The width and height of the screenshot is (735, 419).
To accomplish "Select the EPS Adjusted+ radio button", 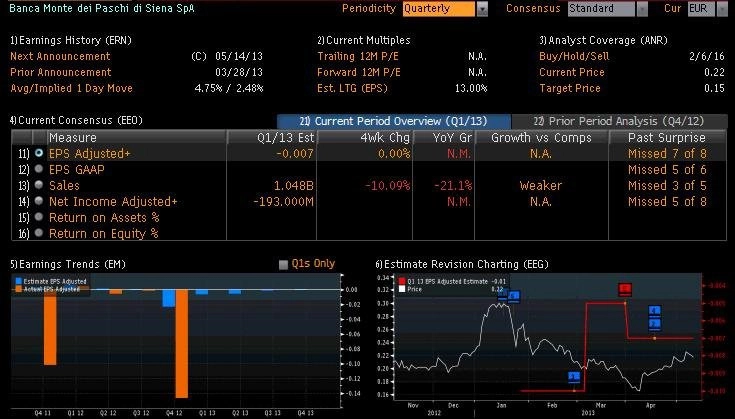I will pos(39,153).
